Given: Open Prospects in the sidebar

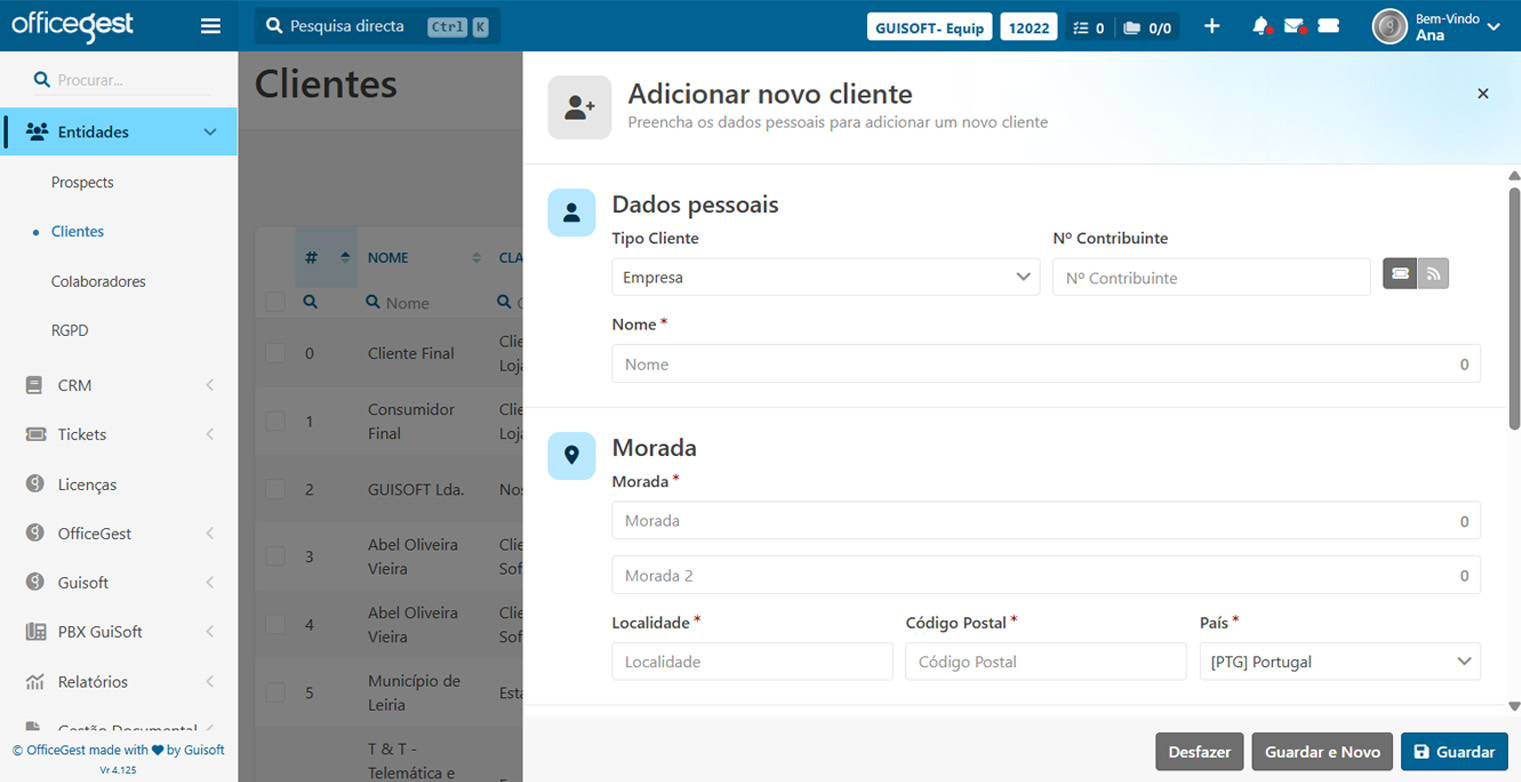Looking at the screenshot, I should pyautogui.click(x=82, y=182).
